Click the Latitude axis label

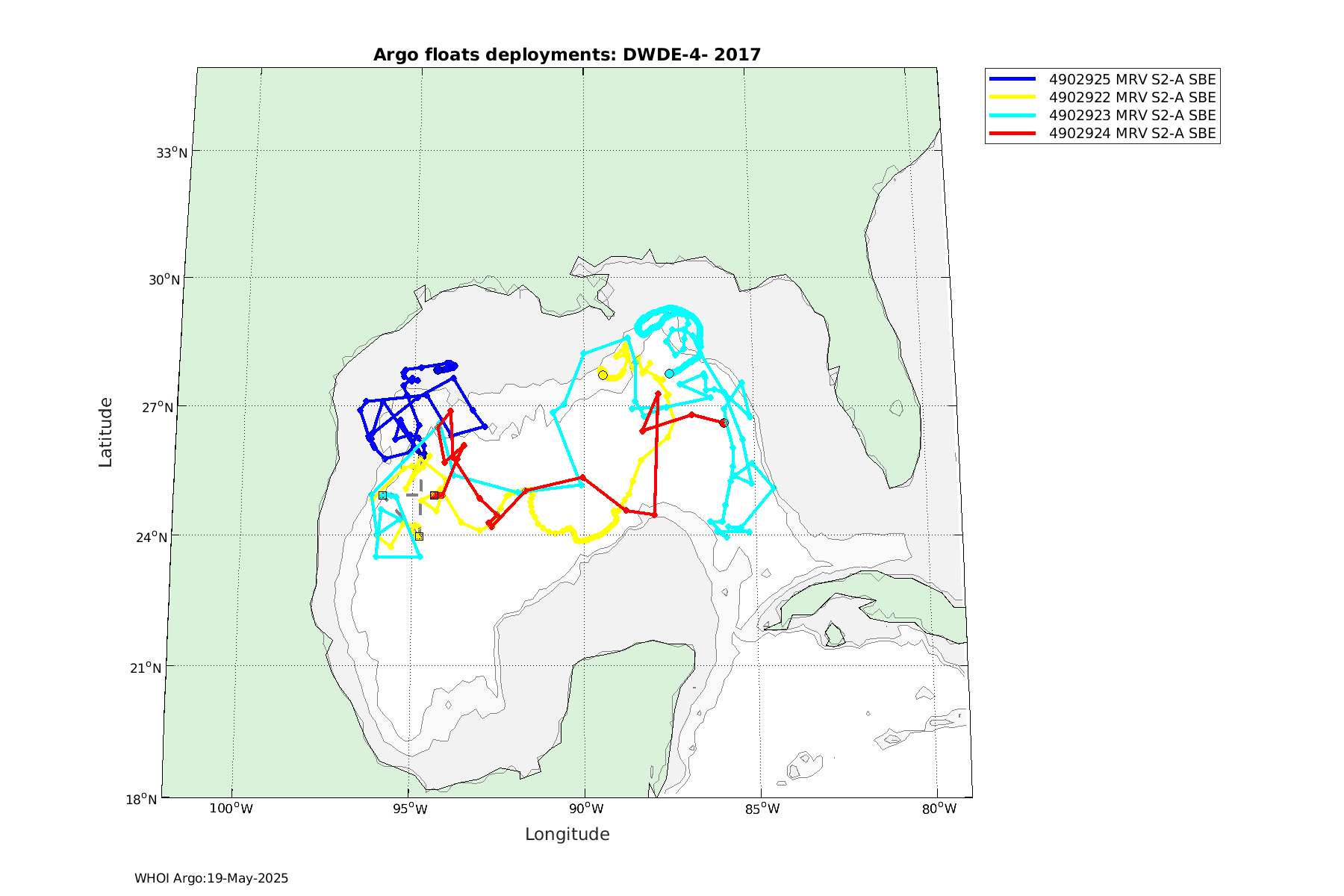click(x=105, y=432)
